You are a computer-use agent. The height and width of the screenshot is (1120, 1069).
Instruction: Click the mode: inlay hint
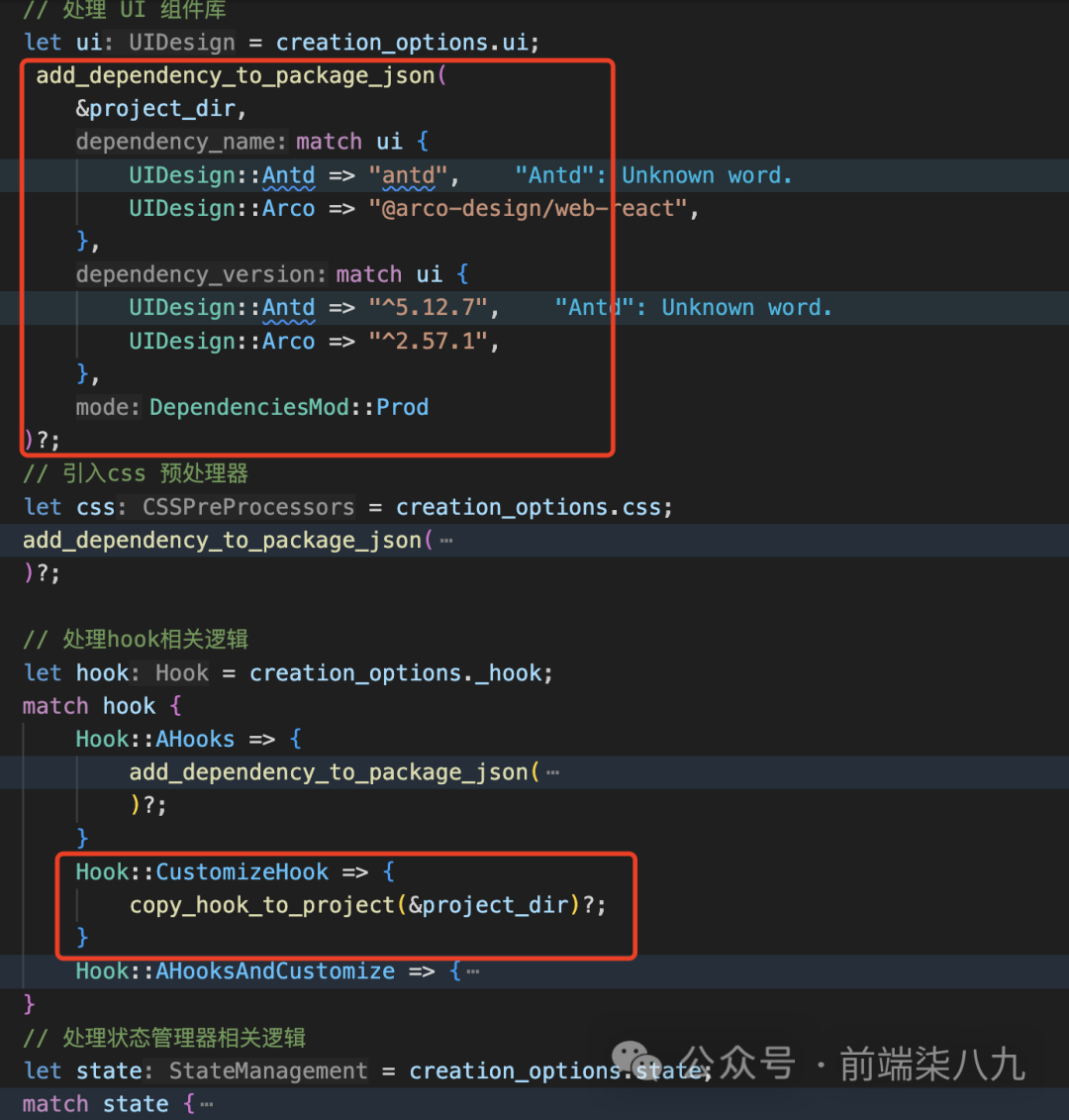[108, 407]
